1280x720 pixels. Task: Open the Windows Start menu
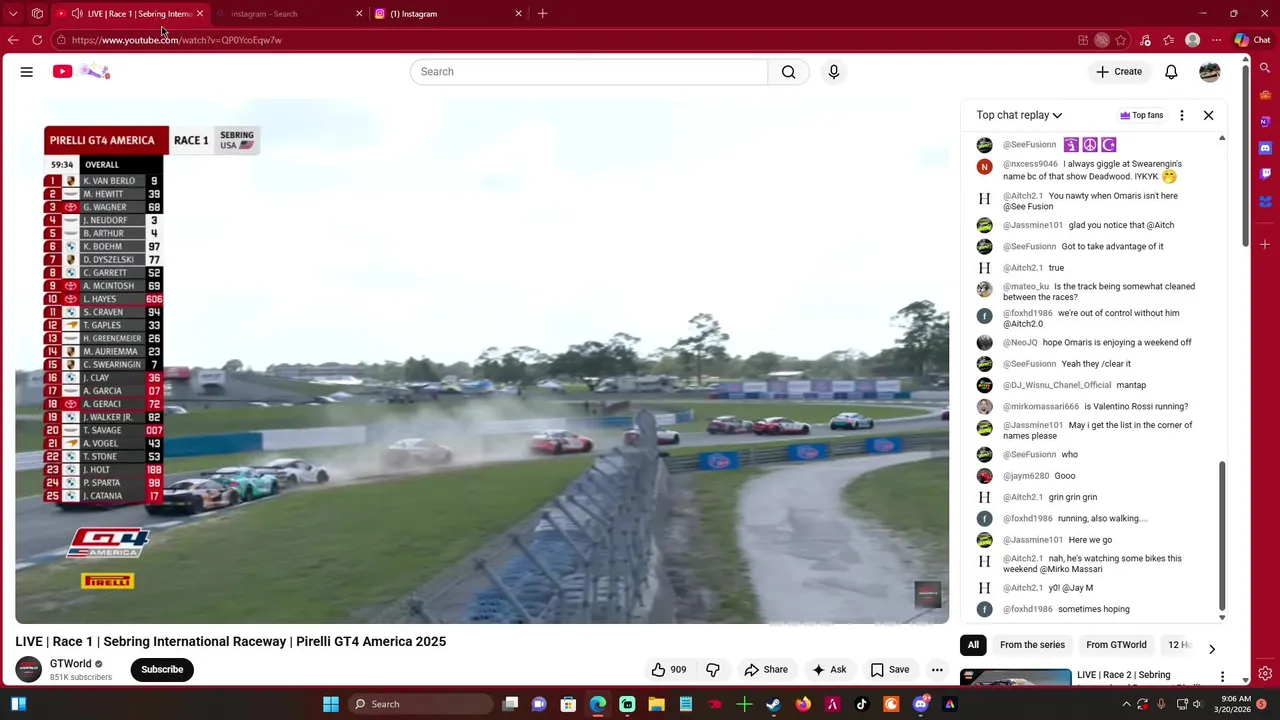tap(331, 704)
